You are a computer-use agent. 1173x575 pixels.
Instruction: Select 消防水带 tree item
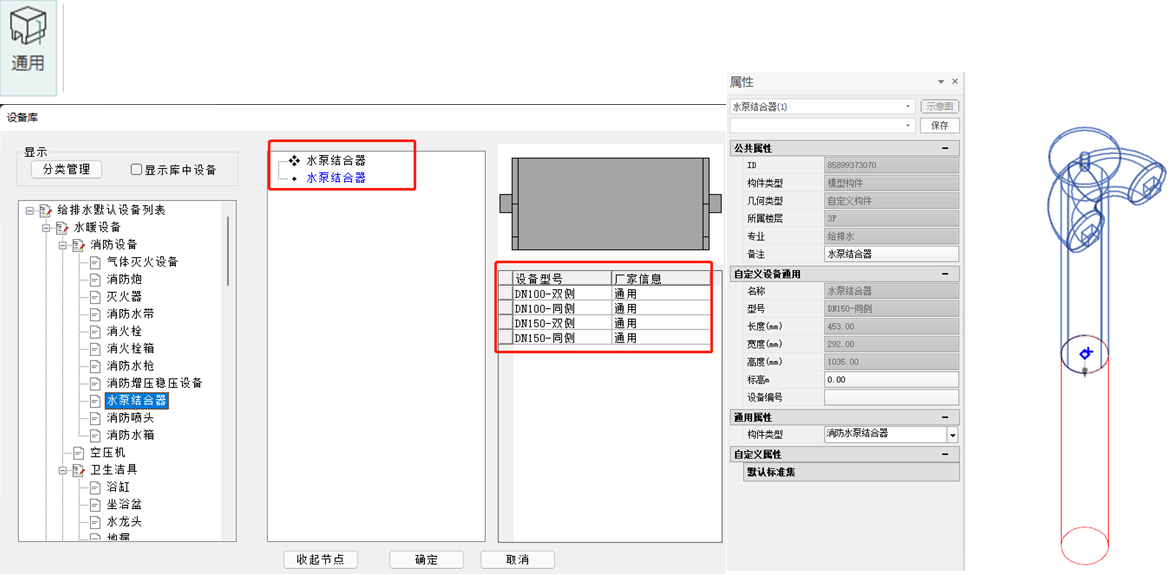click(130, 314)
